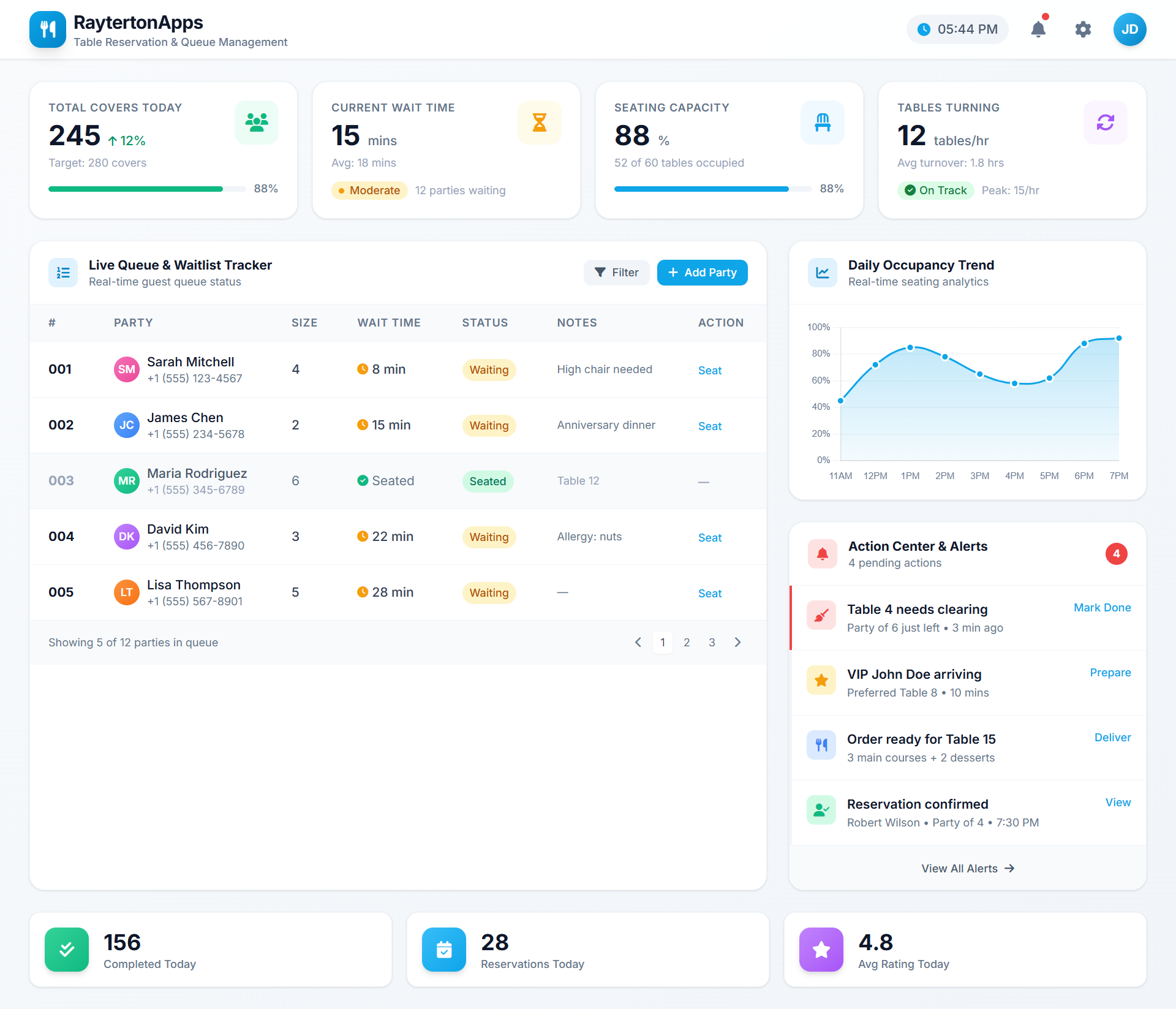This screenshot has width=1176, height=1009.
Task: Mark Done on Table 4 clearing alert
Action: tap(1102, 607)
